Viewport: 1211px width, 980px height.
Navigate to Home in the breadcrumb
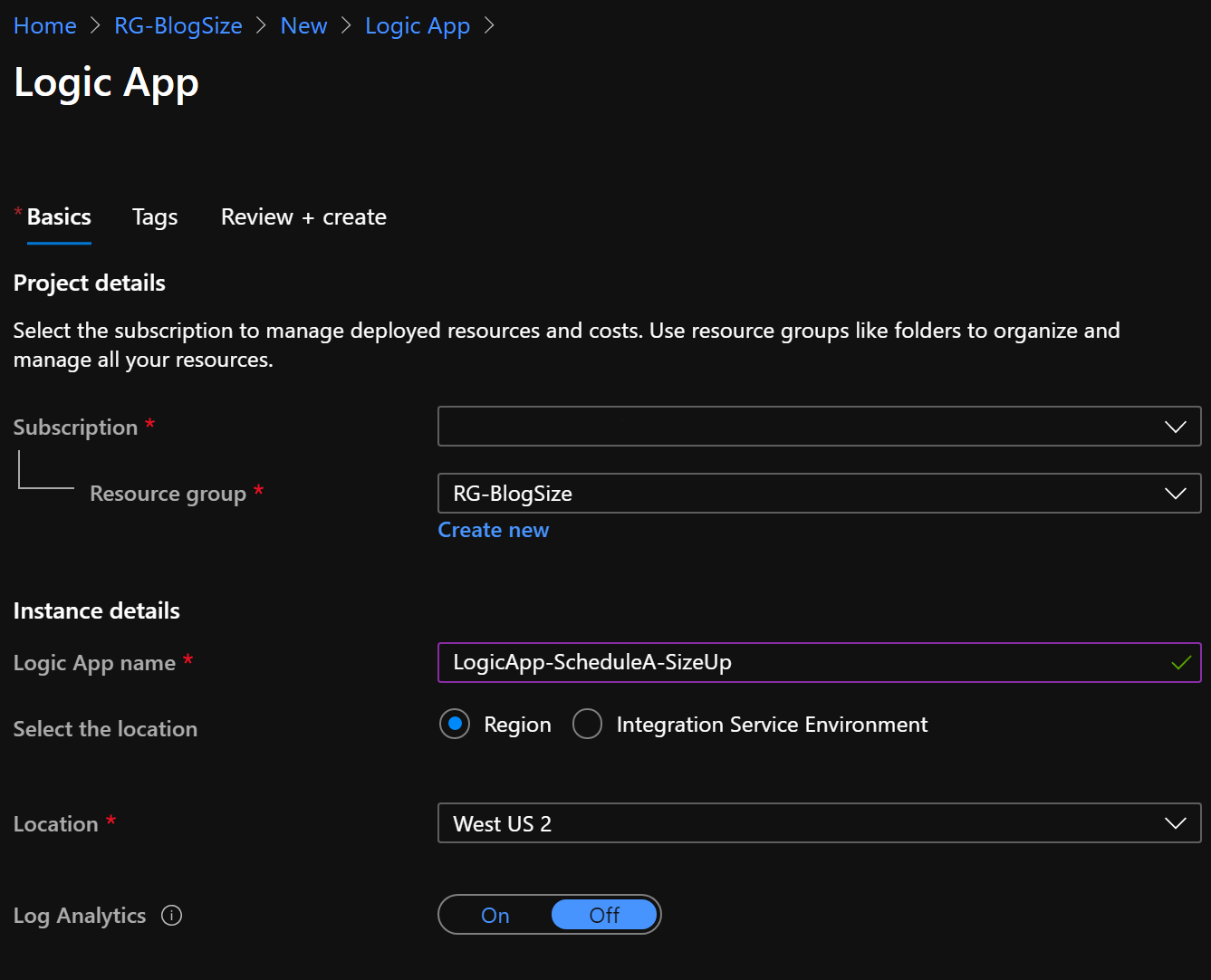[x=45, y=26]
